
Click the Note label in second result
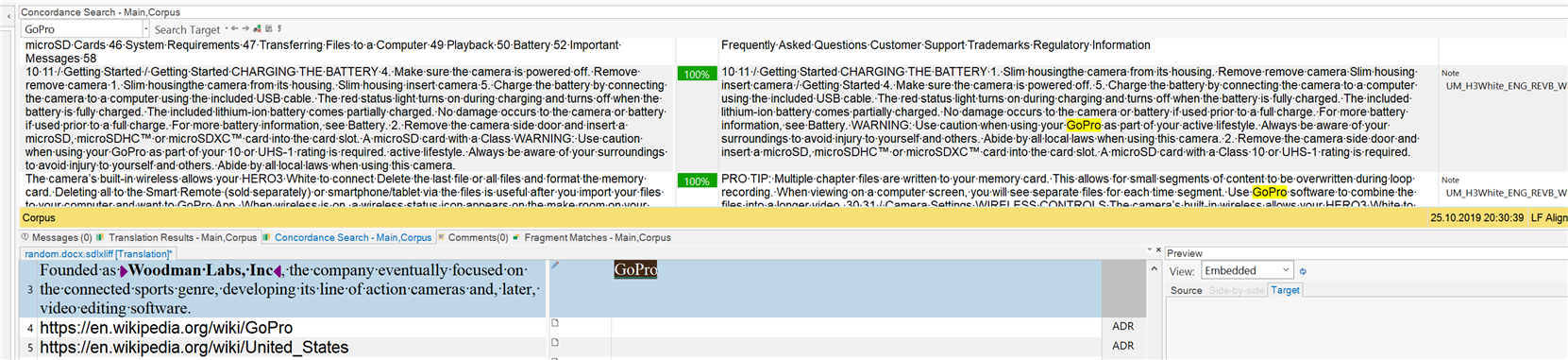[1450, 180]
